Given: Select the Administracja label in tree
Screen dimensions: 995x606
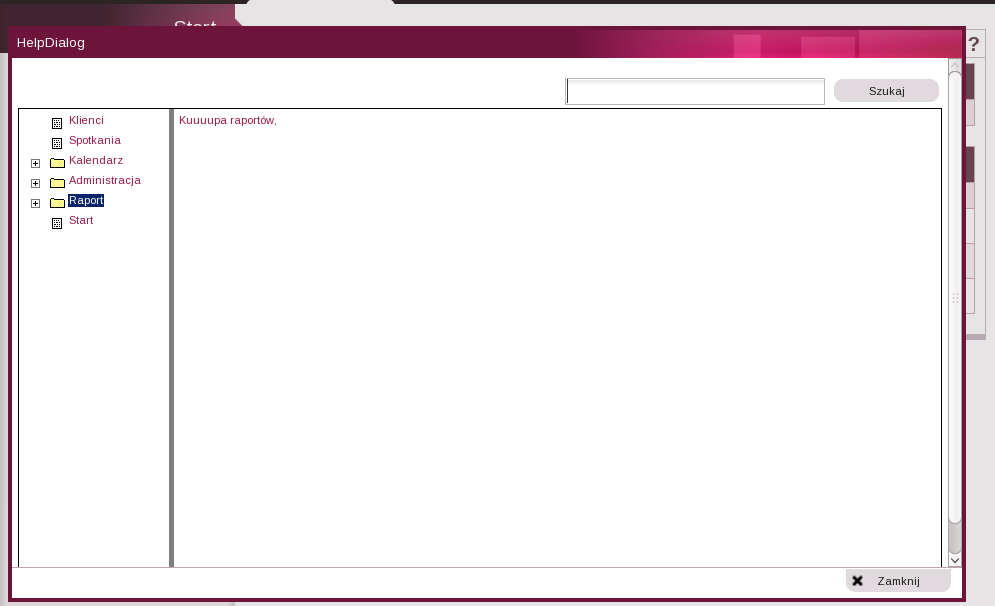Looking at the screenshot, I should (x=104, y=180).
